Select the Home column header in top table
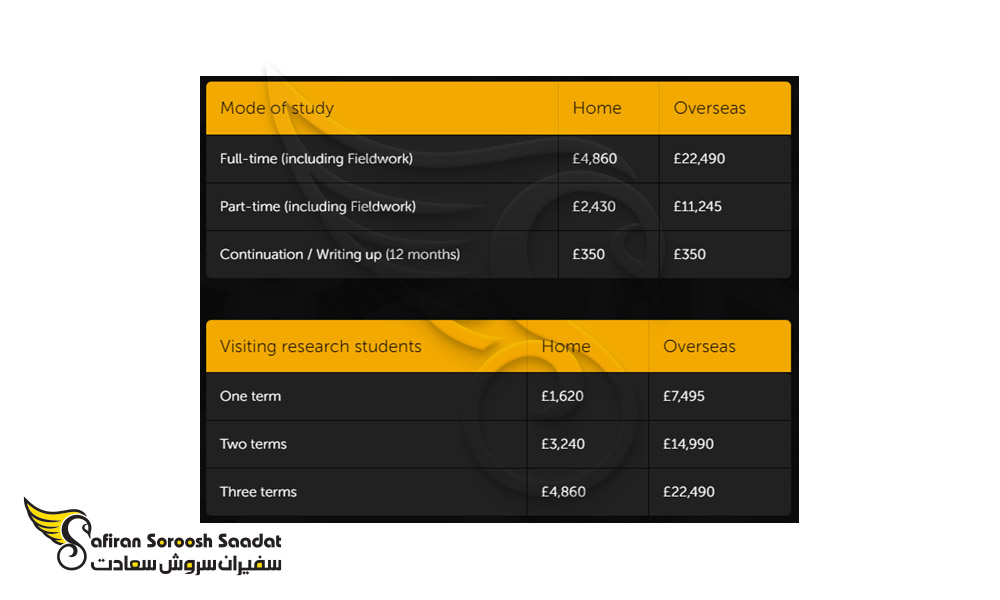Viewport: 1000px width, 600px height. (597, 108)
